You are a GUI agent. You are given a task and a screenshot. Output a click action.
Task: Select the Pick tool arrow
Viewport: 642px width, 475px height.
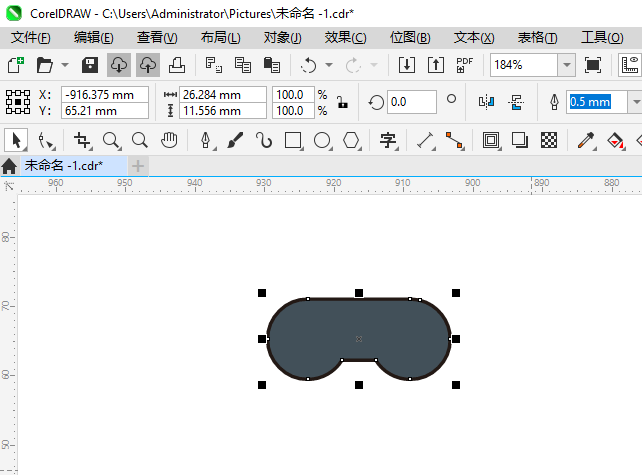tap(16, 140)
